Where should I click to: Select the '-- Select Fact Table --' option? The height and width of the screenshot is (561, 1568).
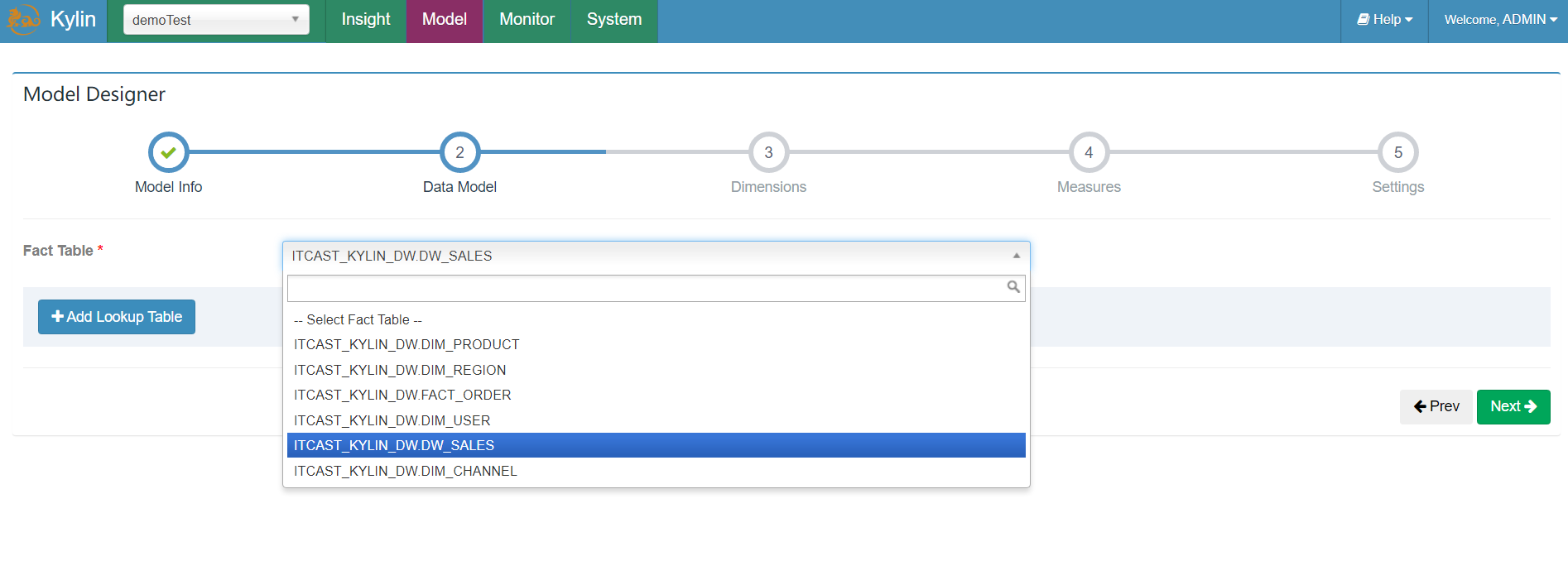click(x=657, y=319)
